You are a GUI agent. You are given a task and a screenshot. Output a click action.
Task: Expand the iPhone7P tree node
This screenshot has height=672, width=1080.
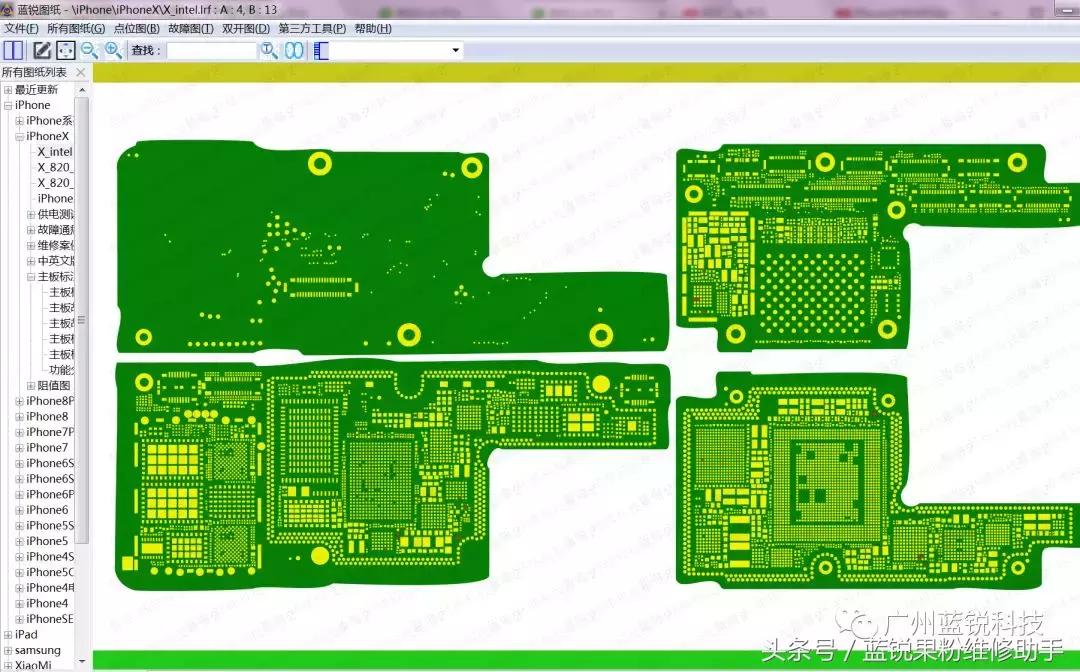point(20,432)
